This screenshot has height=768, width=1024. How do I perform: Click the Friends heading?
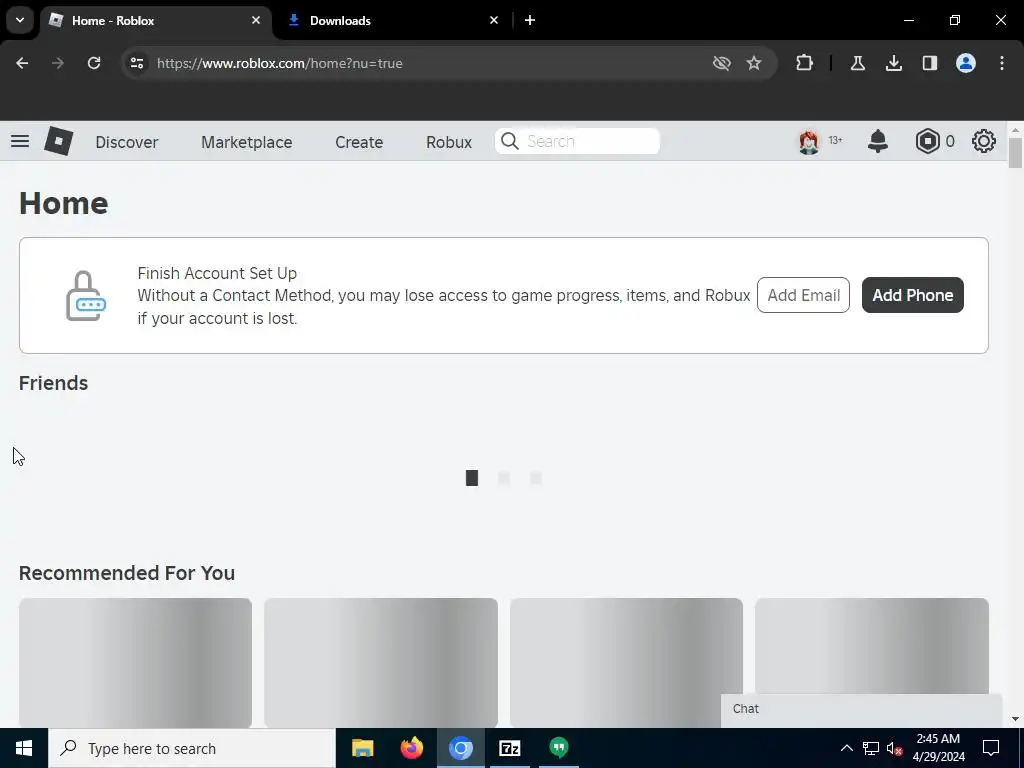[x=54, y=383]
